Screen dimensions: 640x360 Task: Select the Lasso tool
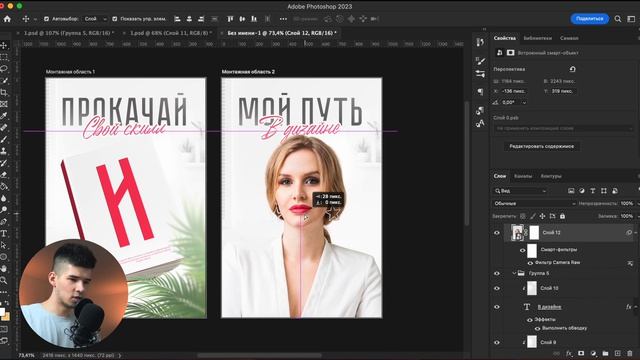pos(4,69)
